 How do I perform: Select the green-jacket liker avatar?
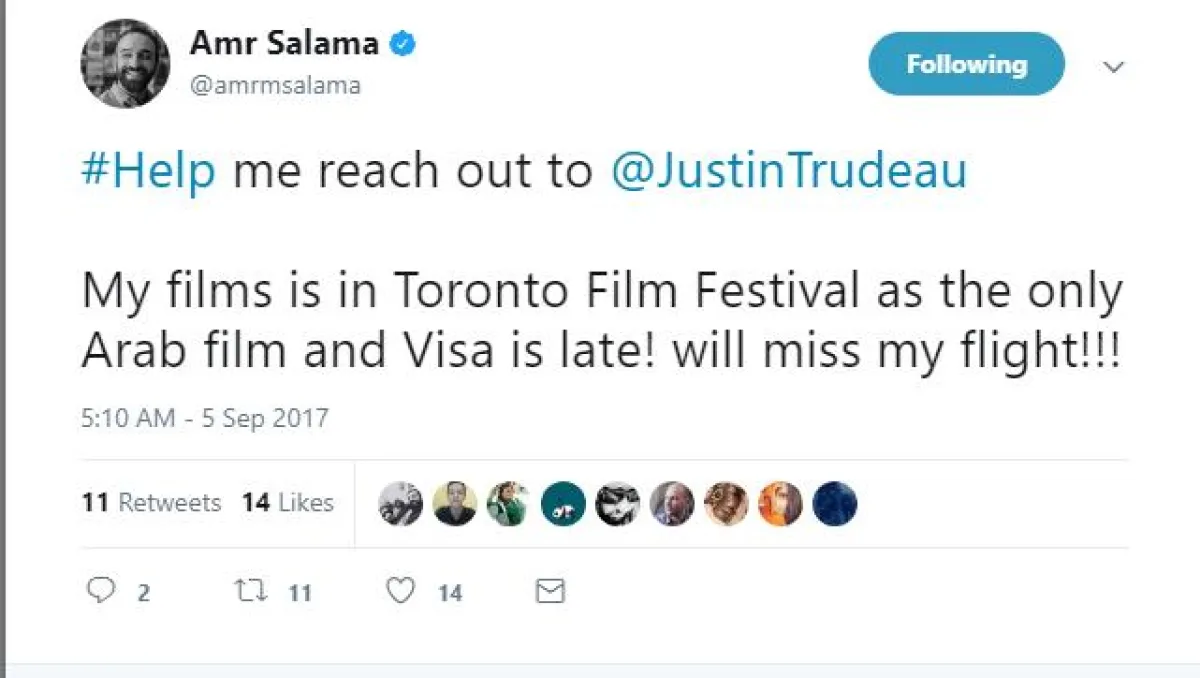(x=509, y=504)
